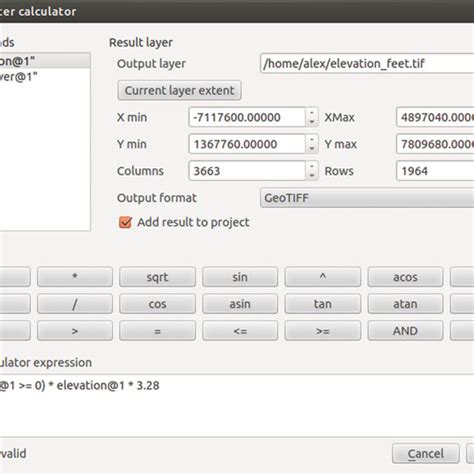Screen dimensions: 474x474
Task: Decrease Y min using down stepper arrow
Action: pyautogui.click(x=312, y=149)
